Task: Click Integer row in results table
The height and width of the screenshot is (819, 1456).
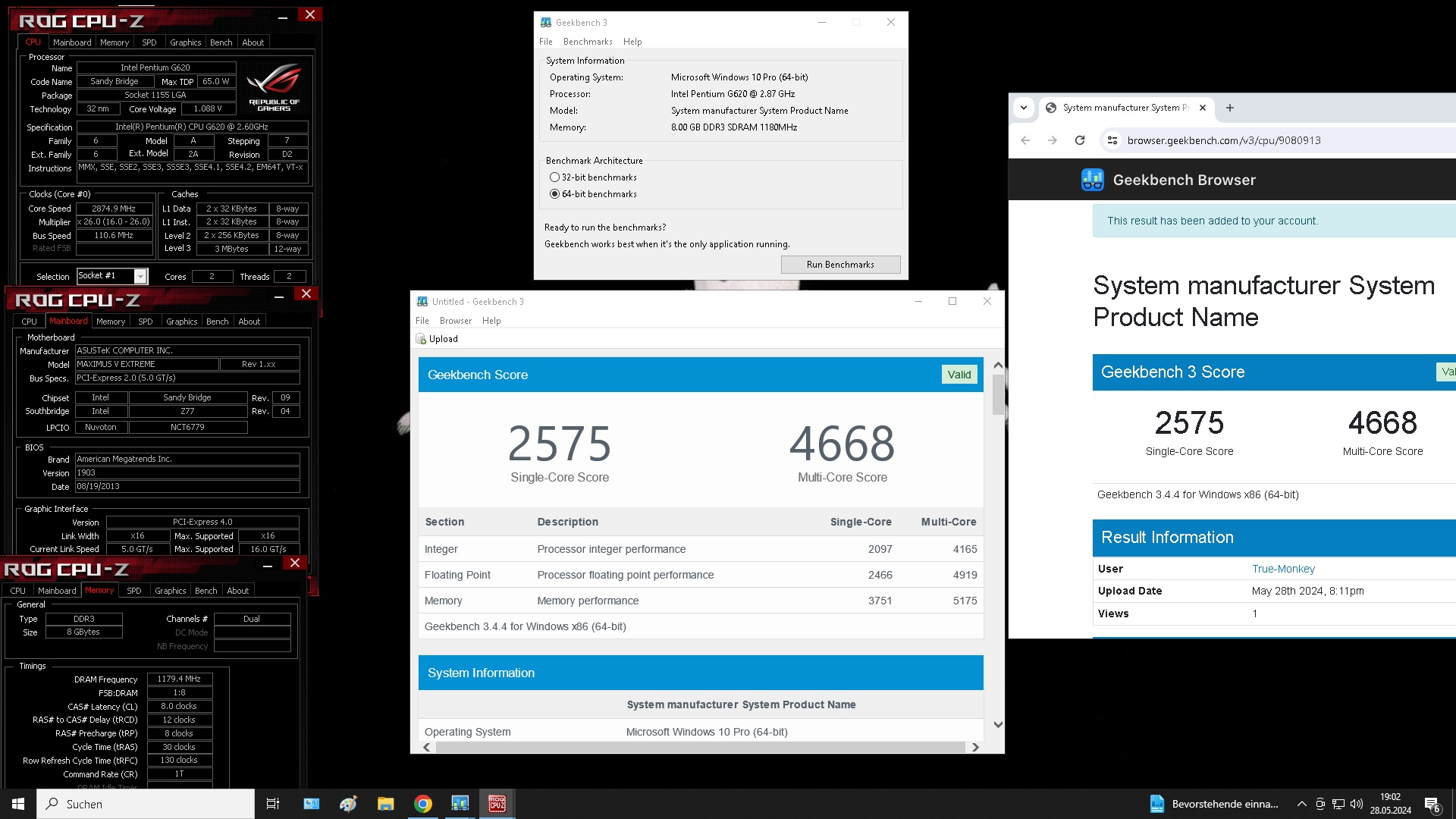Action: (701, 549)
